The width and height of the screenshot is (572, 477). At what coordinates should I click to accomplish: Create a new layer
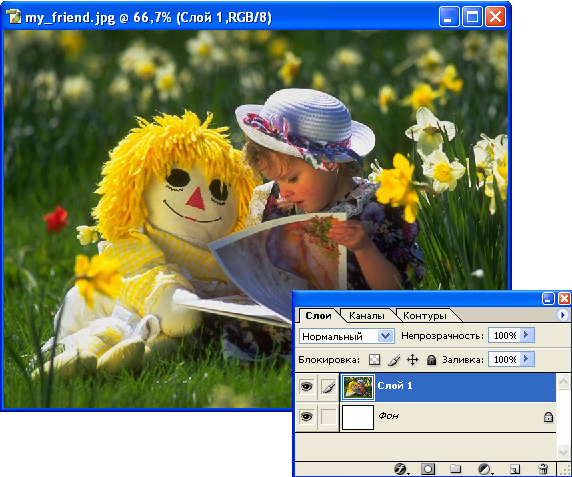(514, 469)
